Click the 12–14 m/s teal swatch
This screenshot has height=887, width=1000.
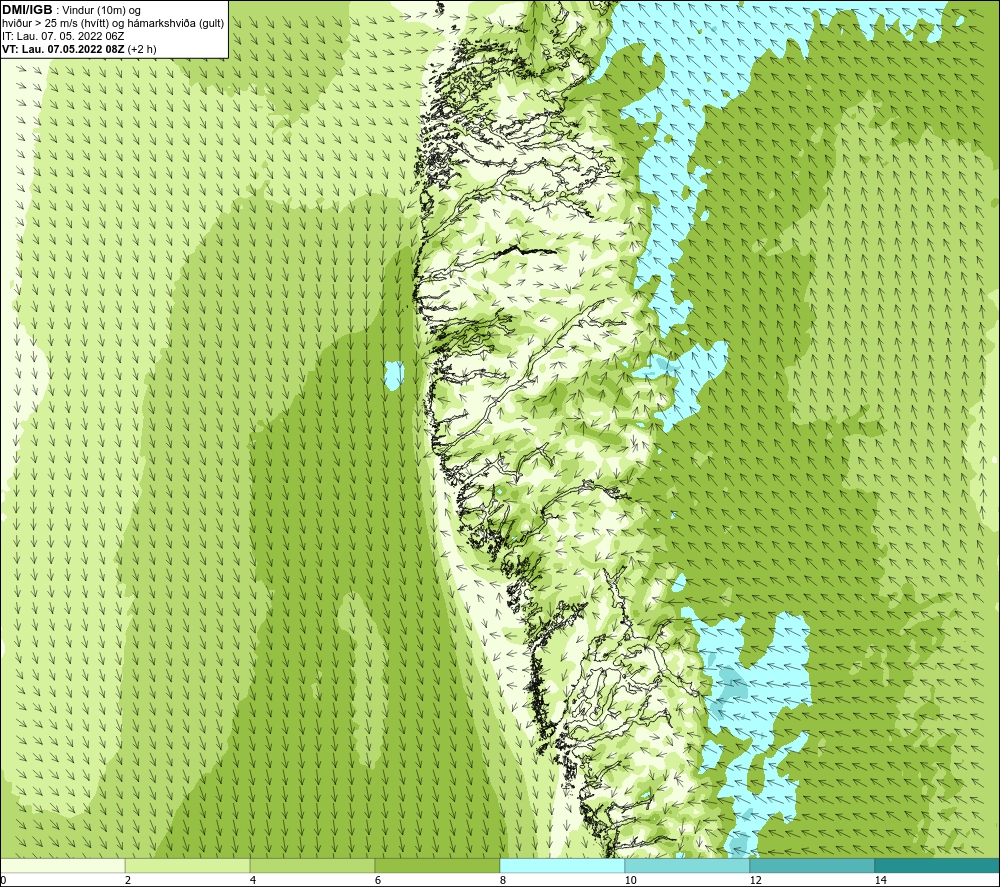point(812,865)
